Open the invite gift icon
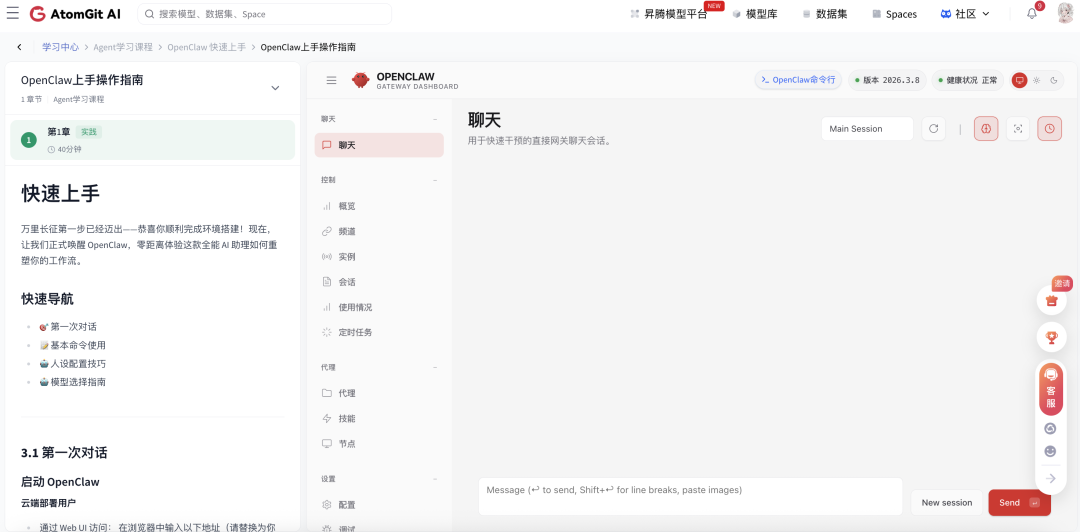Viewport: 1080px width, 532px height. (1051, 300)
